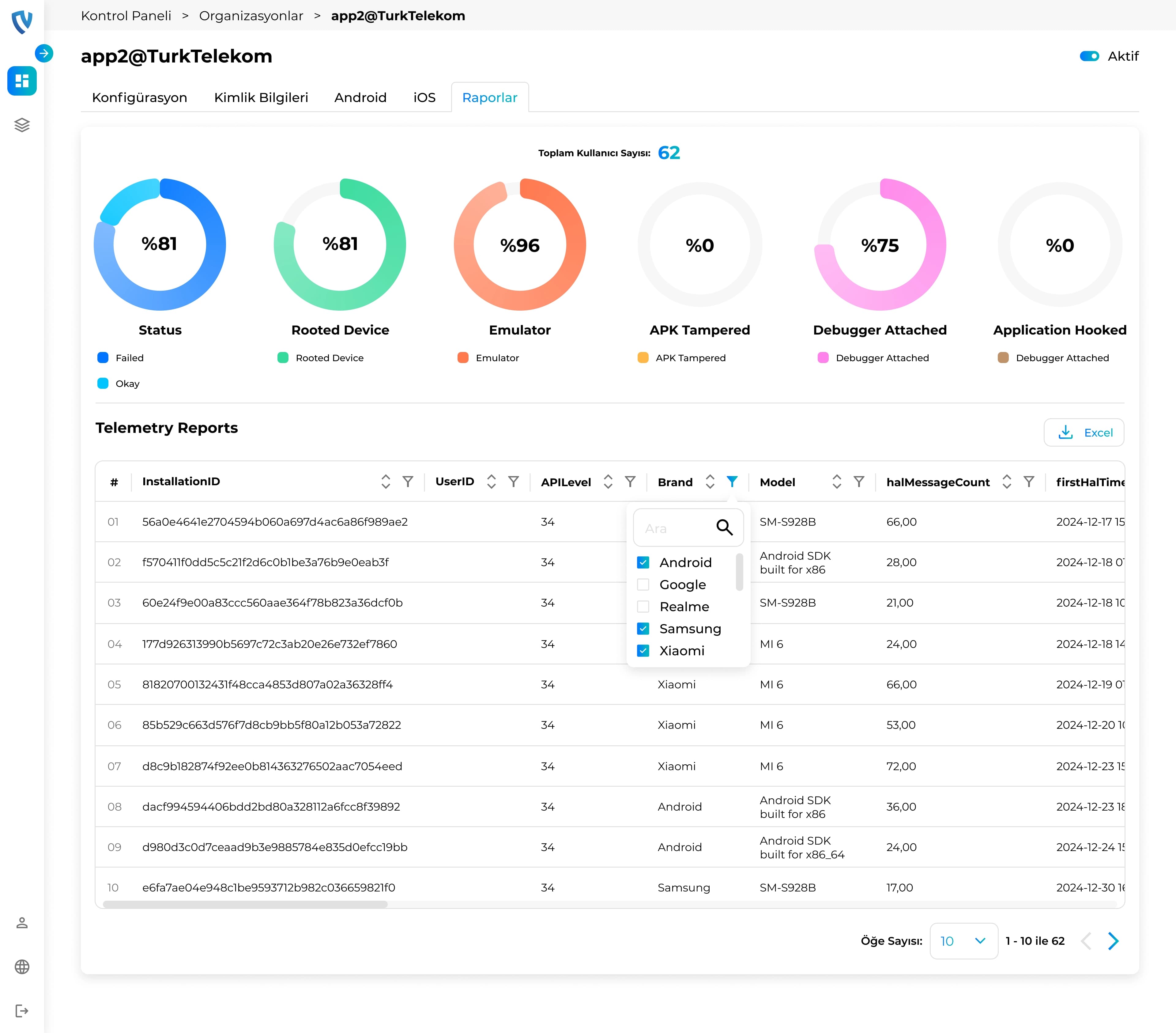
Task: Click the row 05 Xiaomi brand cell
Action: pyautogui.click(x=677, y=685)
